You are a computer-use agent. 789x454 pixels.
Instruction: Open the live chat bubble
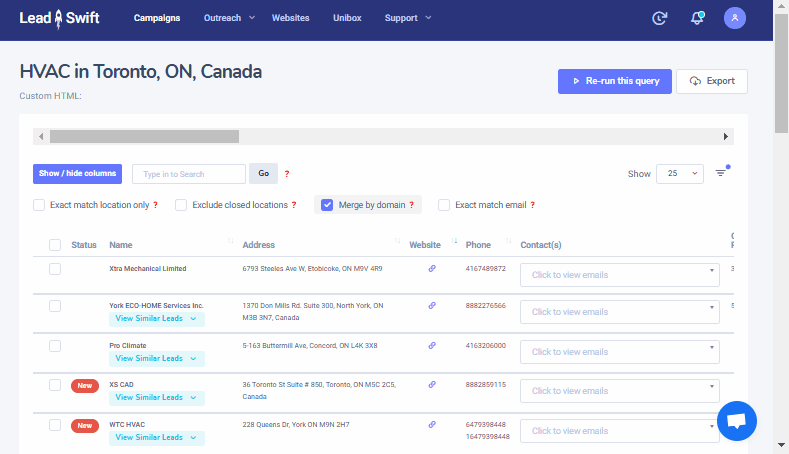tap(737, 421)
